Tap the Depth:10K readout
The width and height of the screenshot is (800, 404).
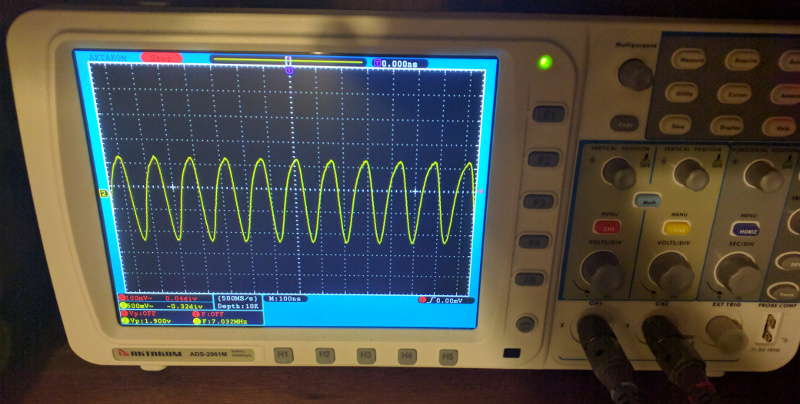[238, 306]
